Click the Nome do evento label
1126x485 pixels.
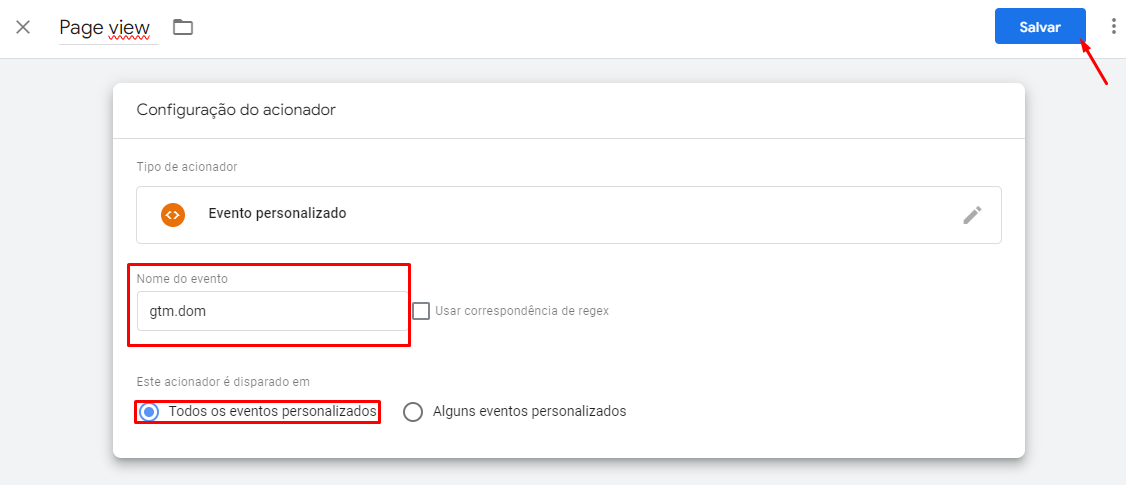click(182, 279)
